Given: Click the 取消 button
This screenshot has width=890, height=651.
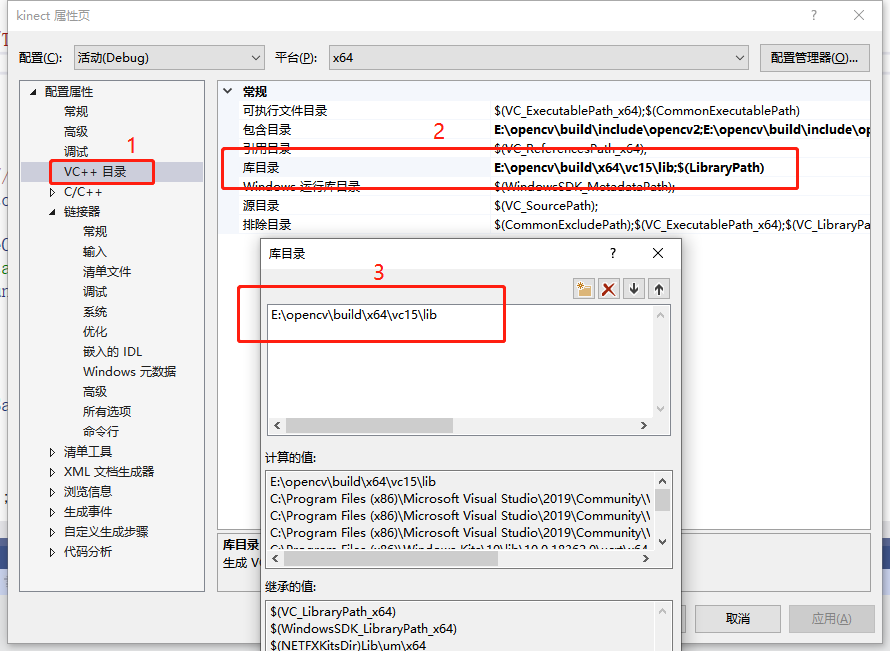Looking at the screenshot, I should 738,619.
